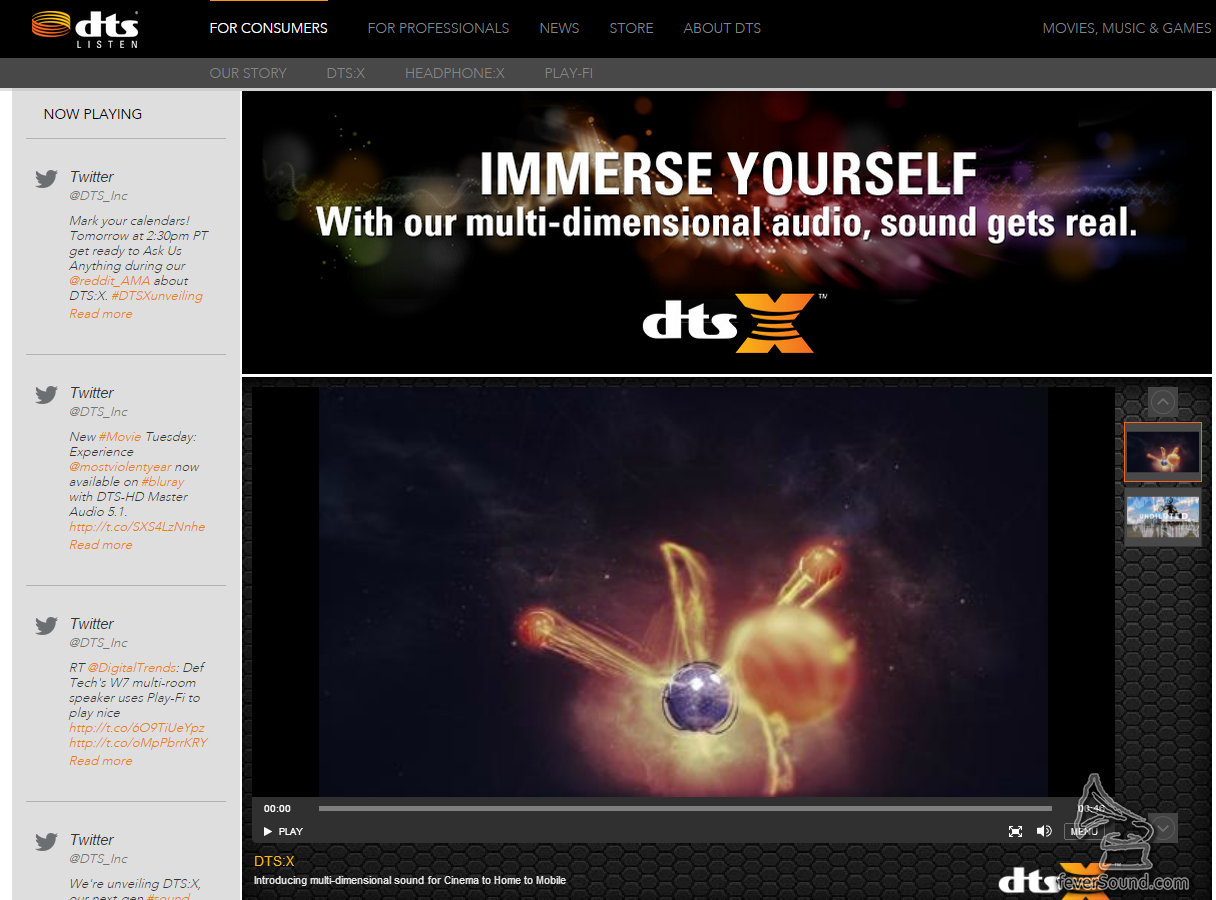Start the video with the Play button
1216x900 pixels.
tap(283, 831)
